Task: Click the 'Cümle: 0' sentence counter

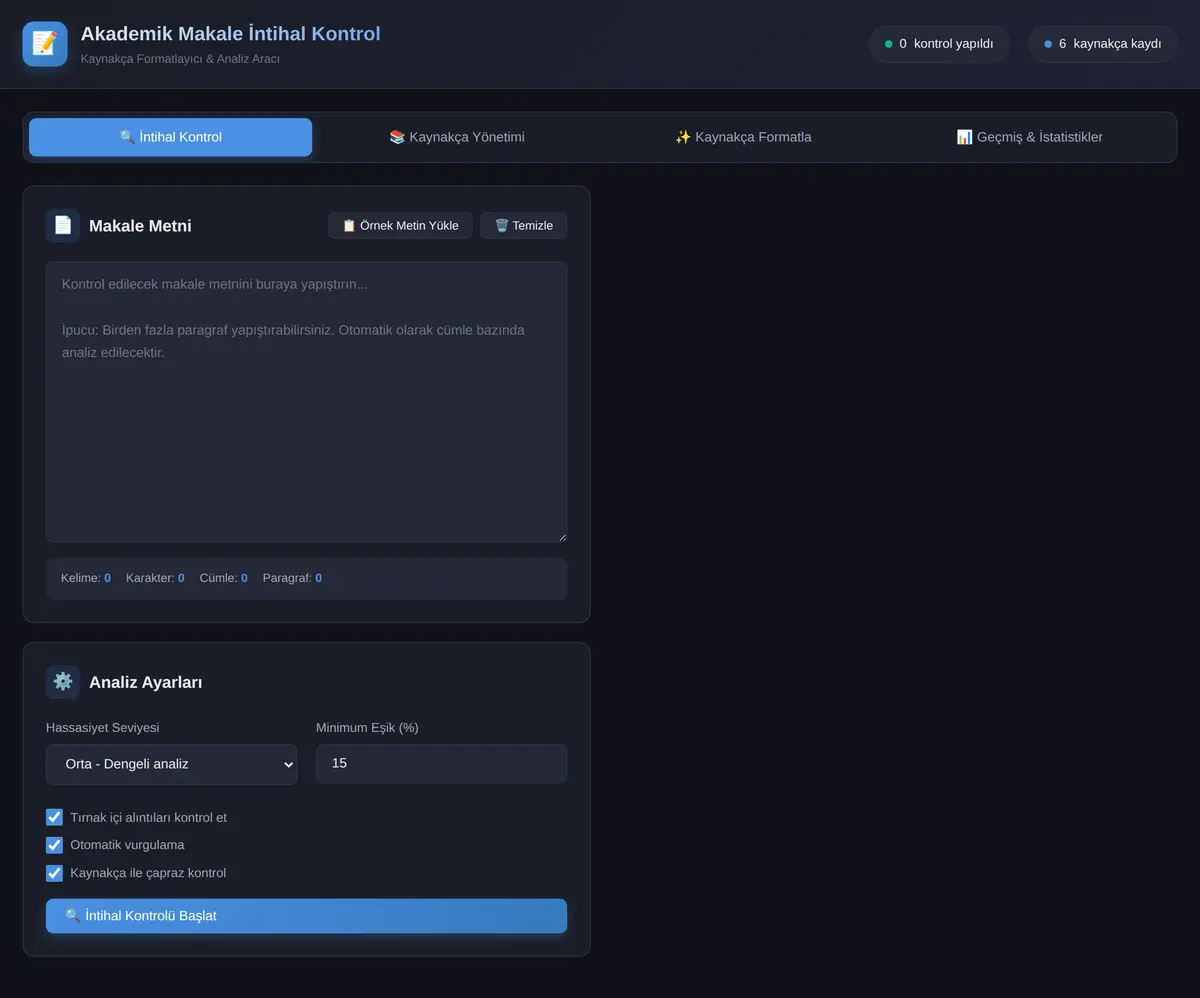Action: pos(224,578)
